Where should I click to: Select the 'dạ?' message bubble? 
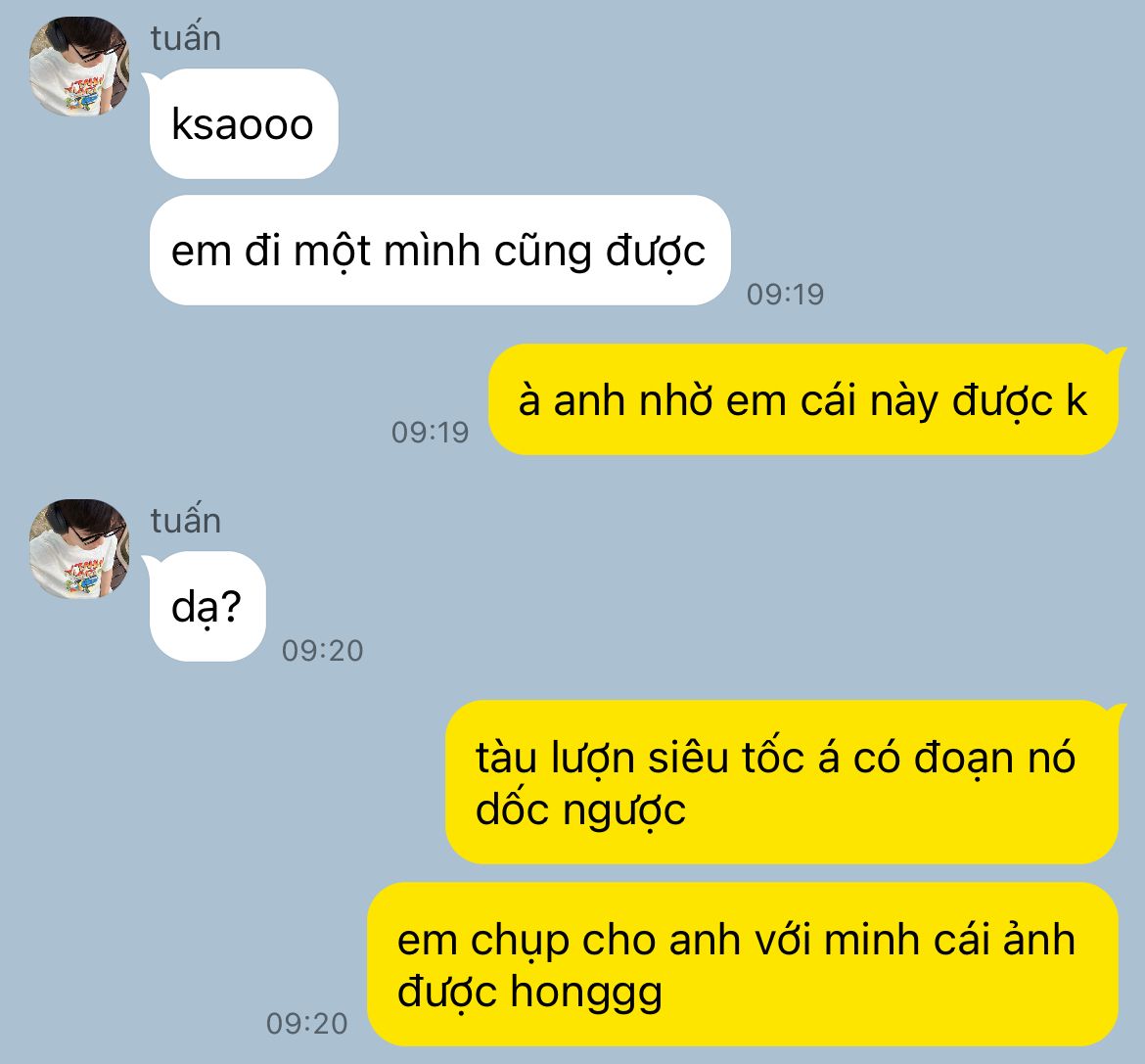tap(207, 606)
